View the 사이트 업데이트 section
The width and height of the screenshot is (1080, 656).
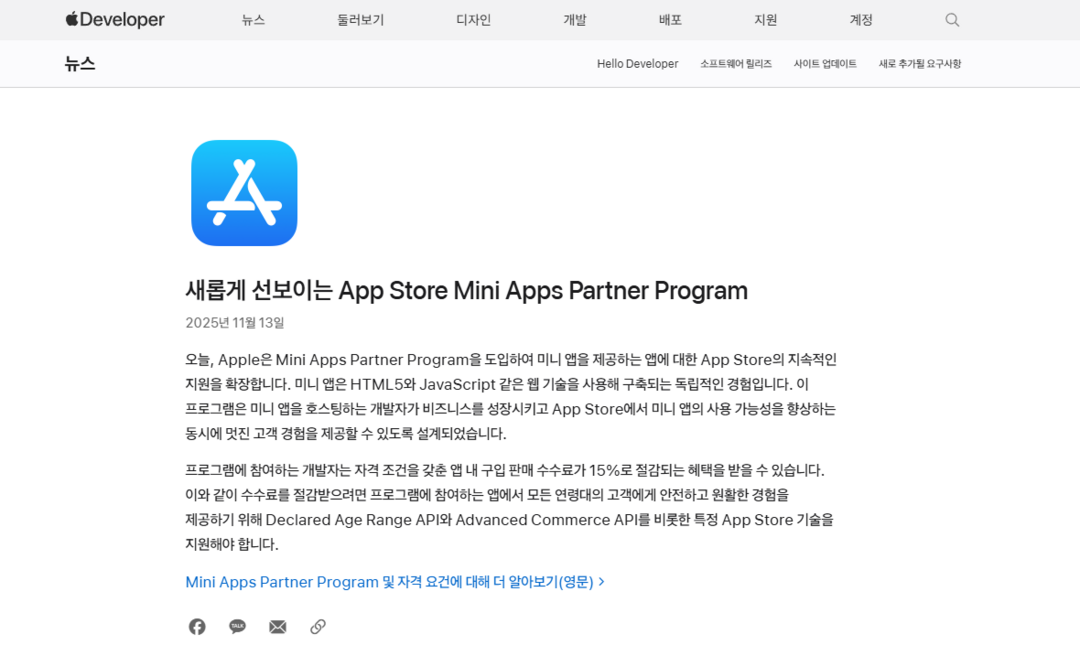(x=825, y=64)
